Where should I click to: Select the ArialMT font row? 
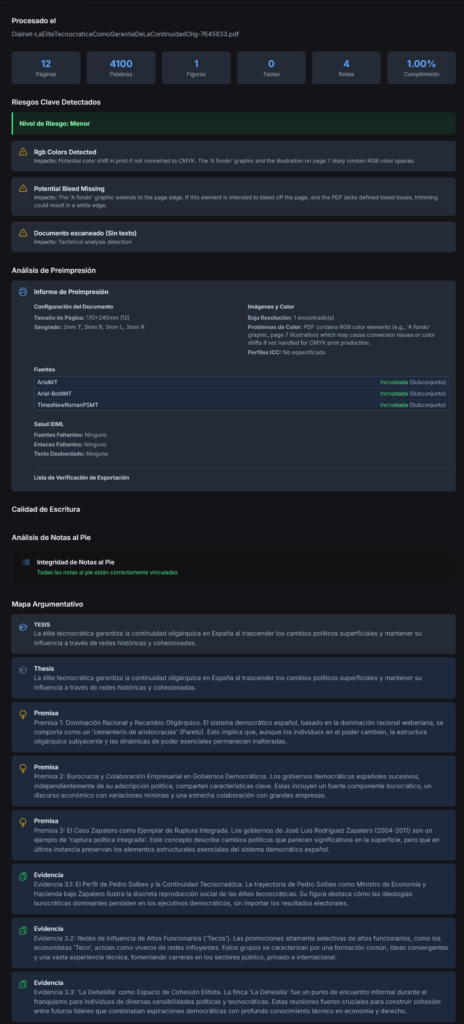241,381
